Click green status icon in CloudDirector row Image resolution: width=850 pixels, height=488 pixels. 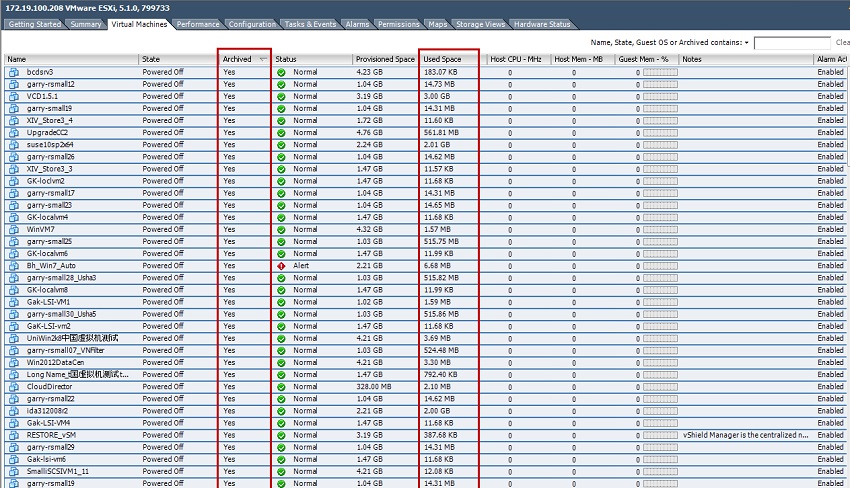click(x=281, y=387)
